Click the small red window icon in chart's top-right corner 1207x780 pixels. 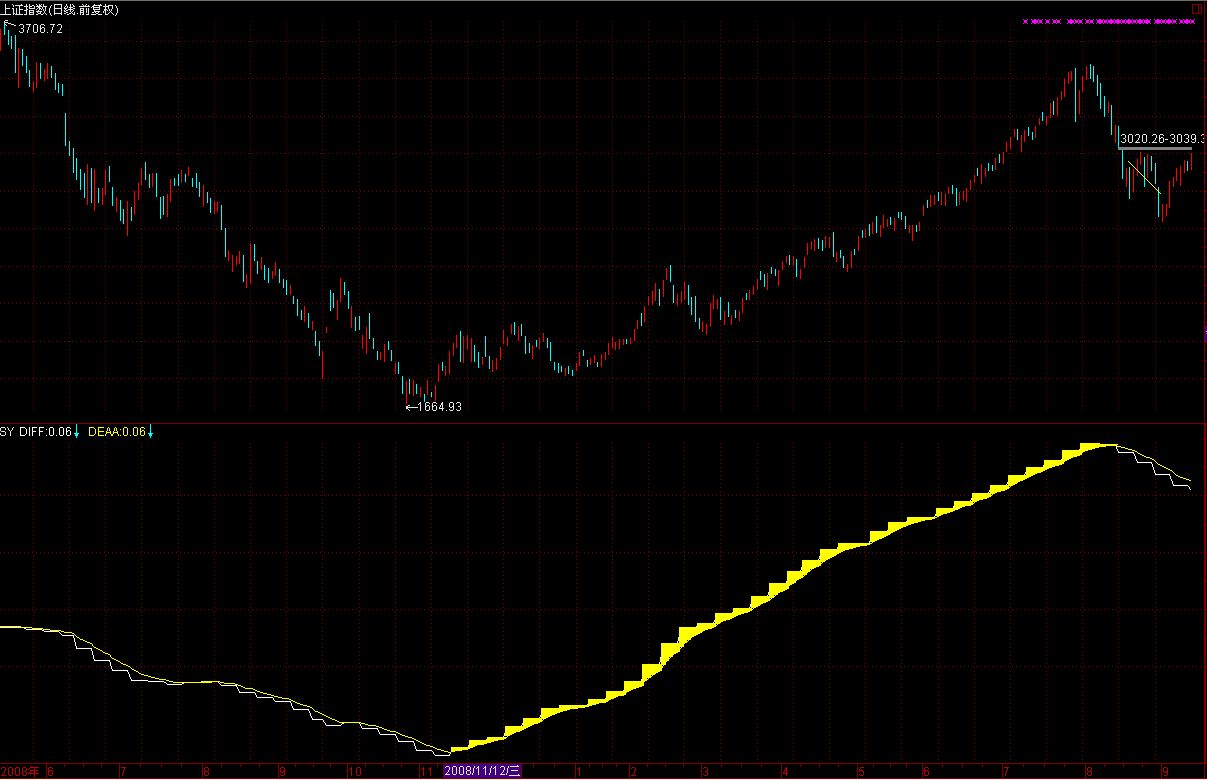pos(1197,9)
